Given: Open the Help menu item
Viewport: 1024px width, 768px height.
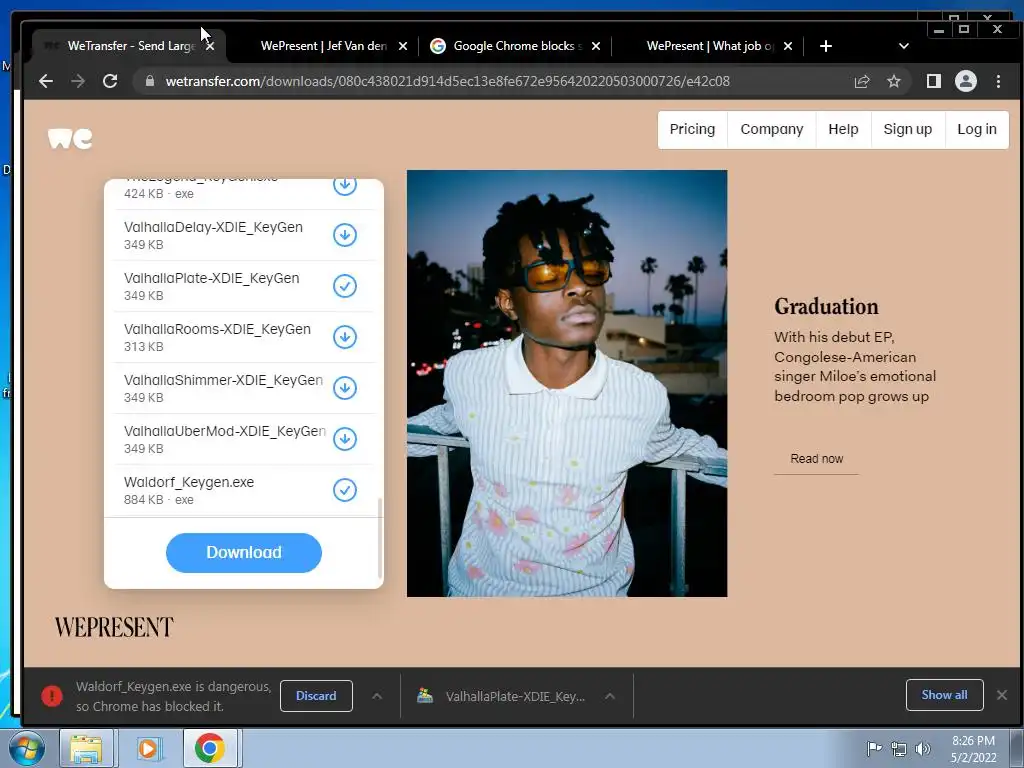Looking at the screenshot, I should point(843,129).
